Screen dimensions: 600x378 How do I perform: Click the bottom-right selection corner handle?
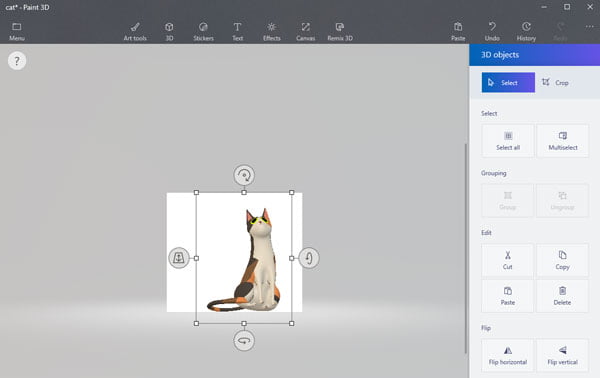tap(292, 323)
